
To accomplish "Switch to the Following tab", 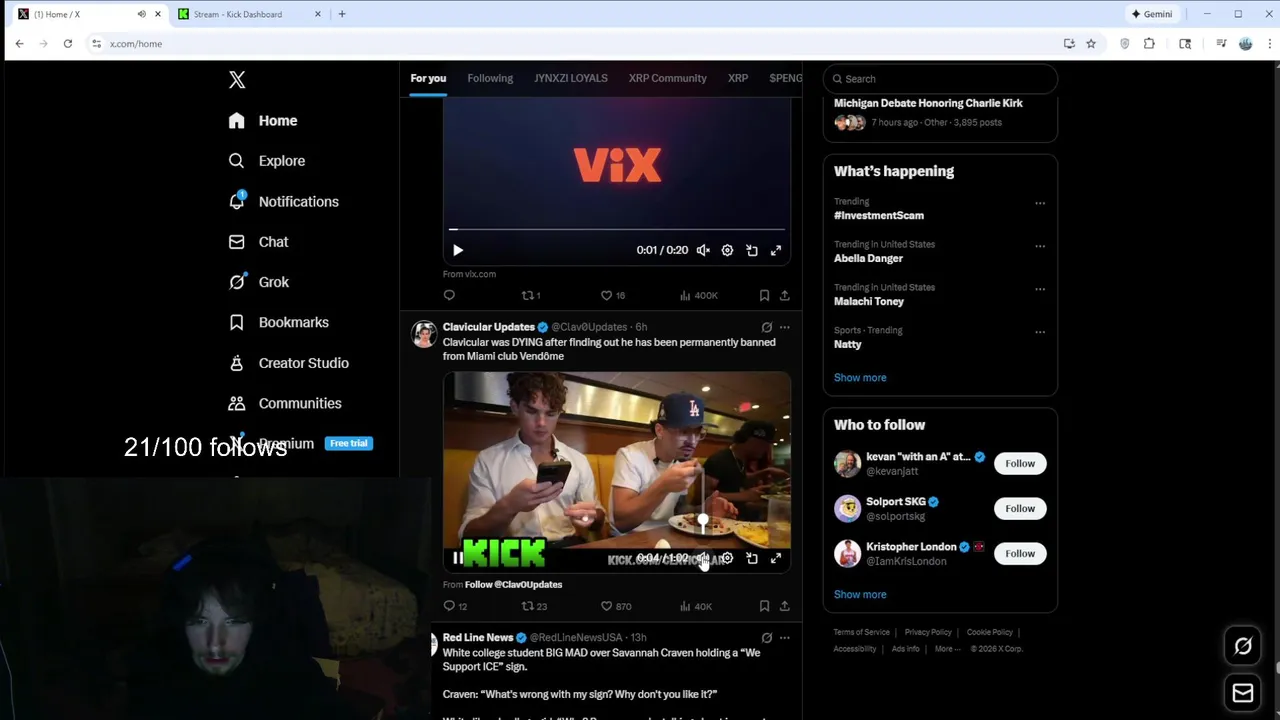I will tap(490, 78).
